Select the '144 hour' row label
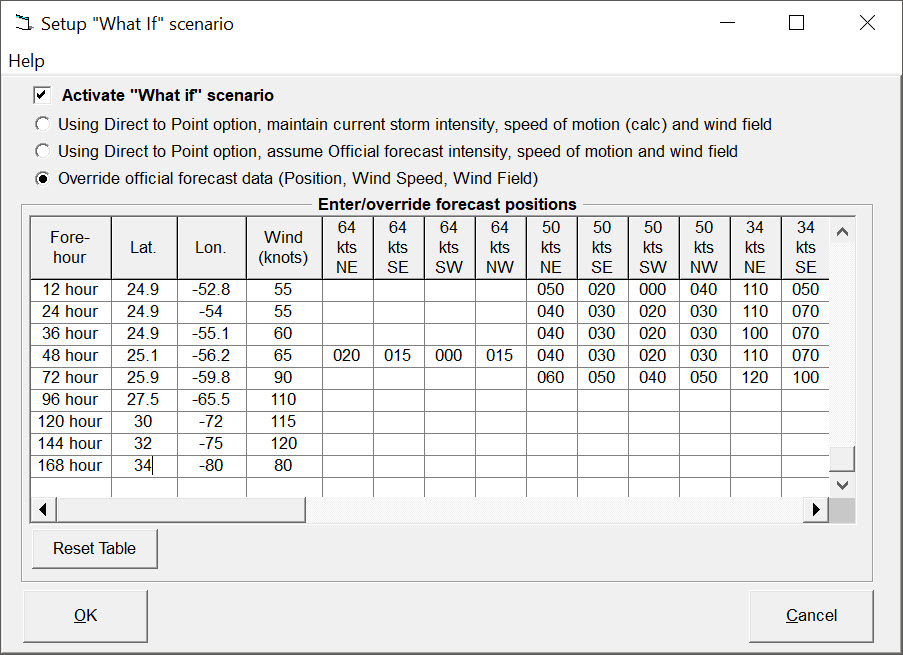 pos(70,444)
